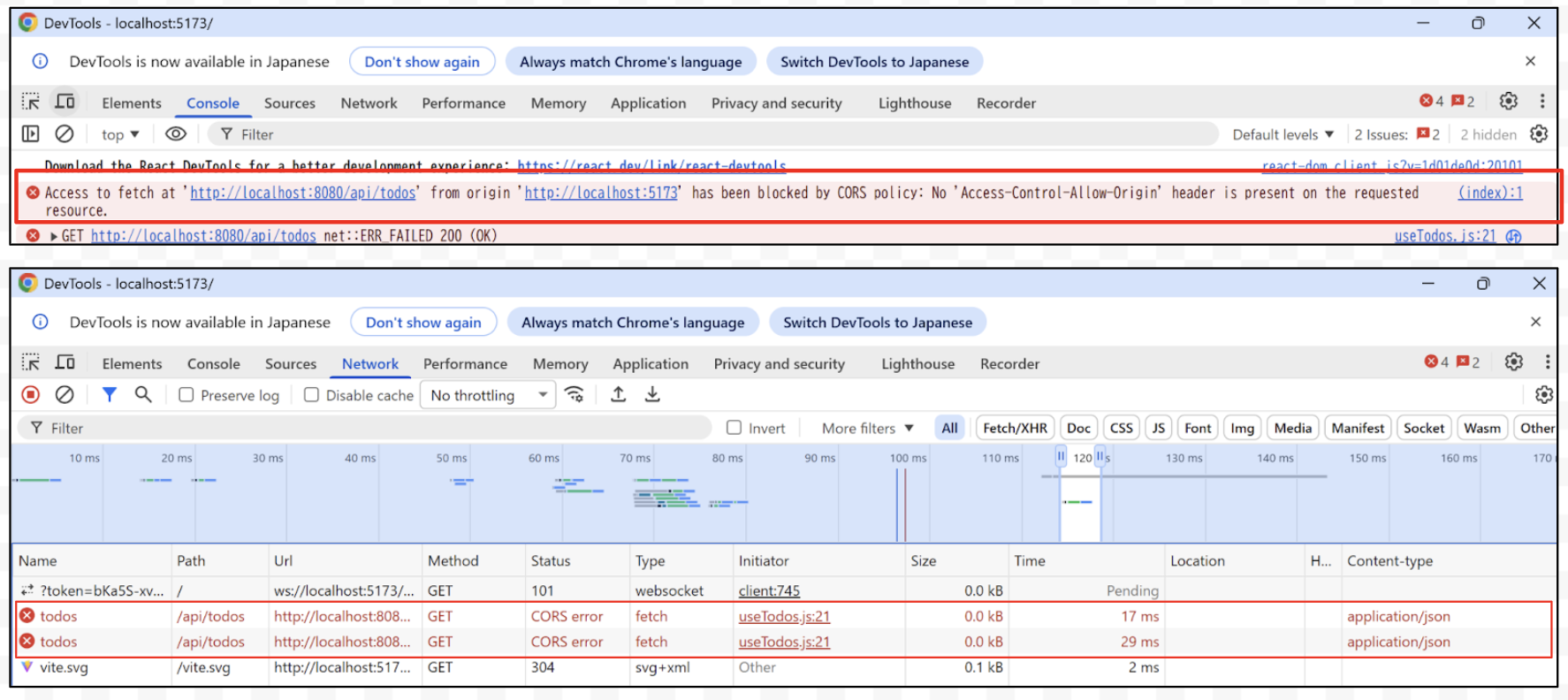Viewport: 1568px width, 700px height.
Task: Open the useTodos.js:21 link in the console
Action: click(x=1444, y=236)
